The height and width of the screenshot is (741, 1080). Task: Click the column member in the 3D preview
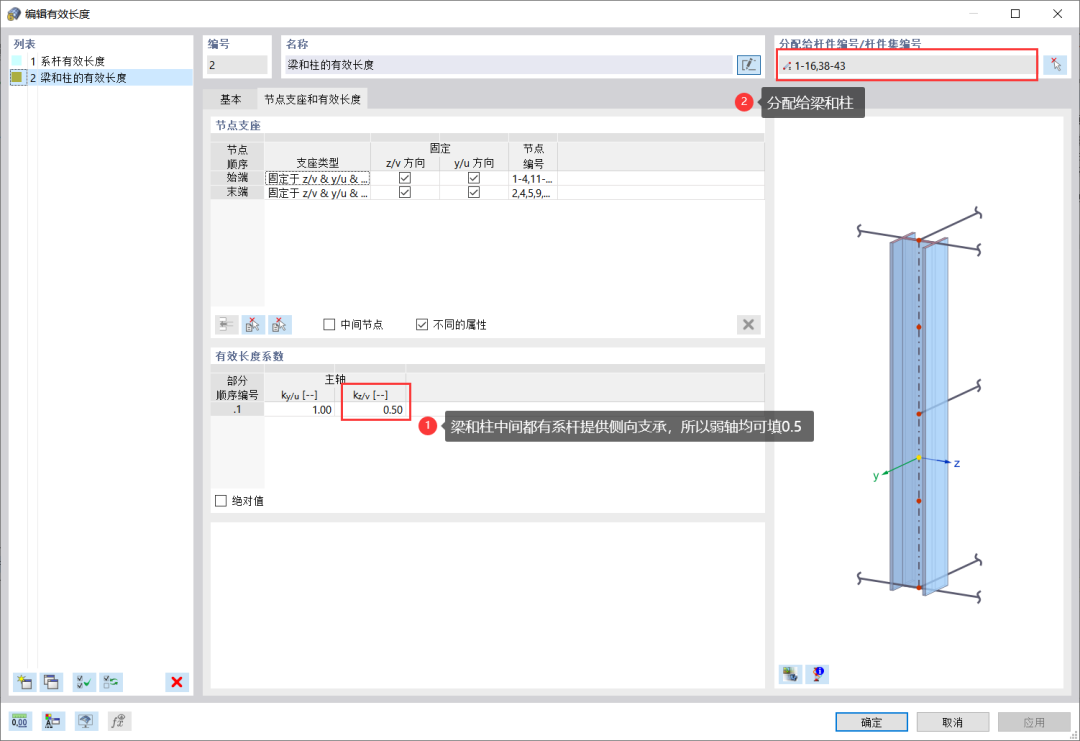tap(919, 413)
